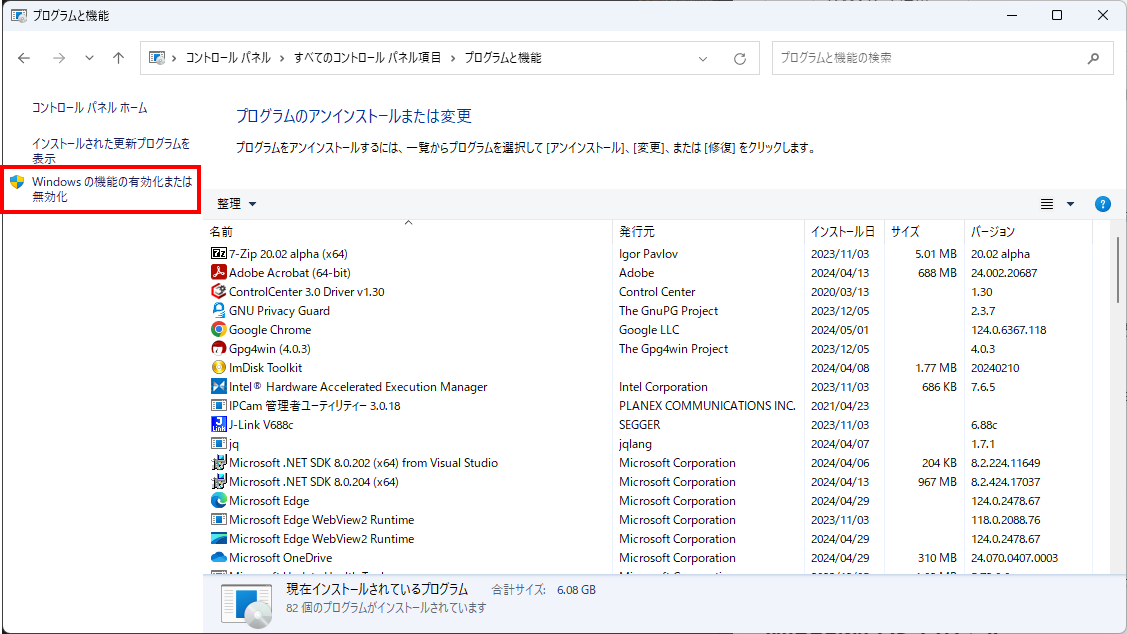The width and height of the screenshot is (1127, 634).
Task: Navigate to すべてのコントロール パネル項目 breadcrumb
Action: pyautogui.click(x=367, y=58)
